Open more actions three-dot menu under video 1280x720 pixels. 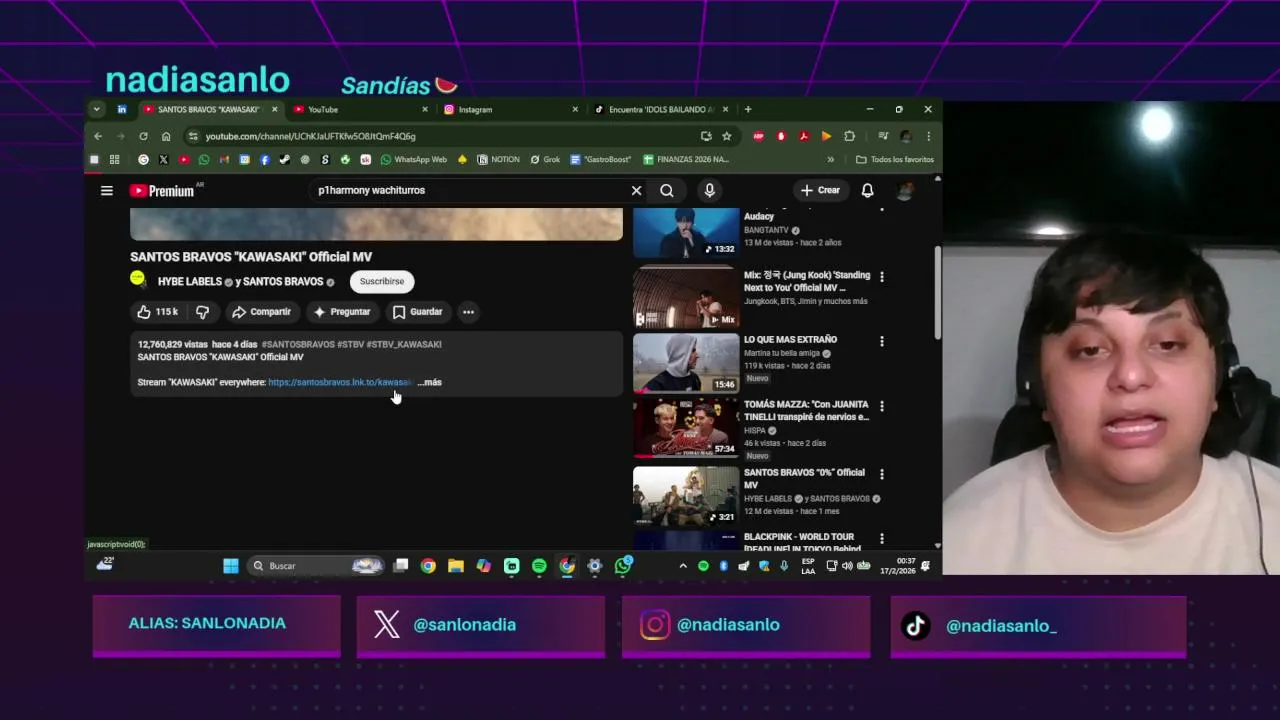468,312
